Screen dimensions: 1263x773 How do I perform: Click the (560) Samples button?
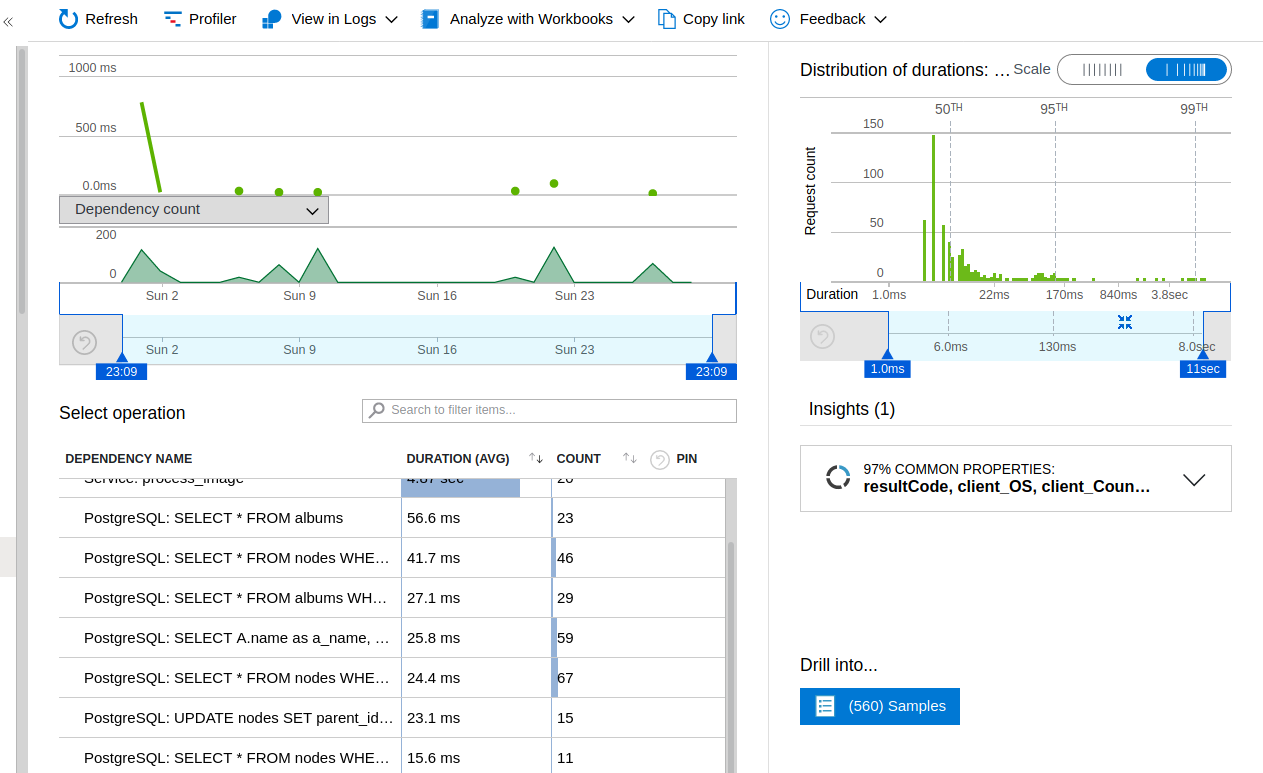[x=879, y=705]
